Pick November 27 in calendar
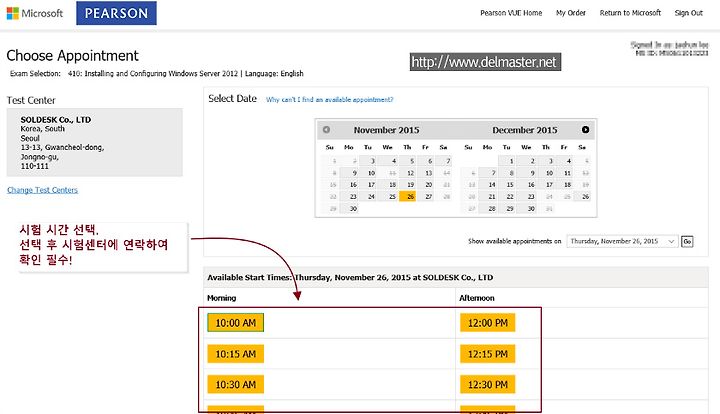Screen dimensions: 720x414 [425, 196]
